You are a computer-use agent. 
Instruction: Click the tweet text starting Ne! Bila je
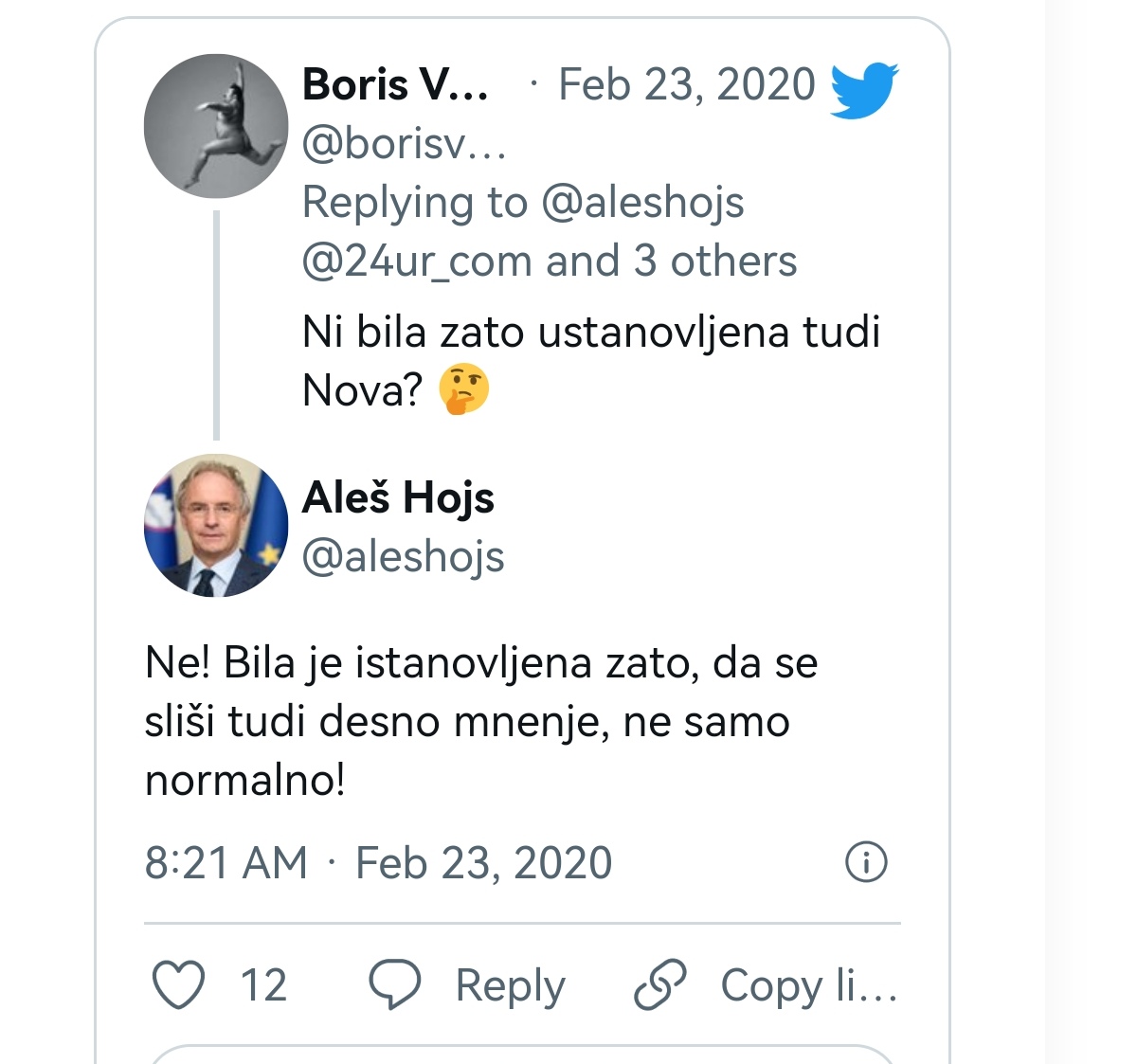481,721
